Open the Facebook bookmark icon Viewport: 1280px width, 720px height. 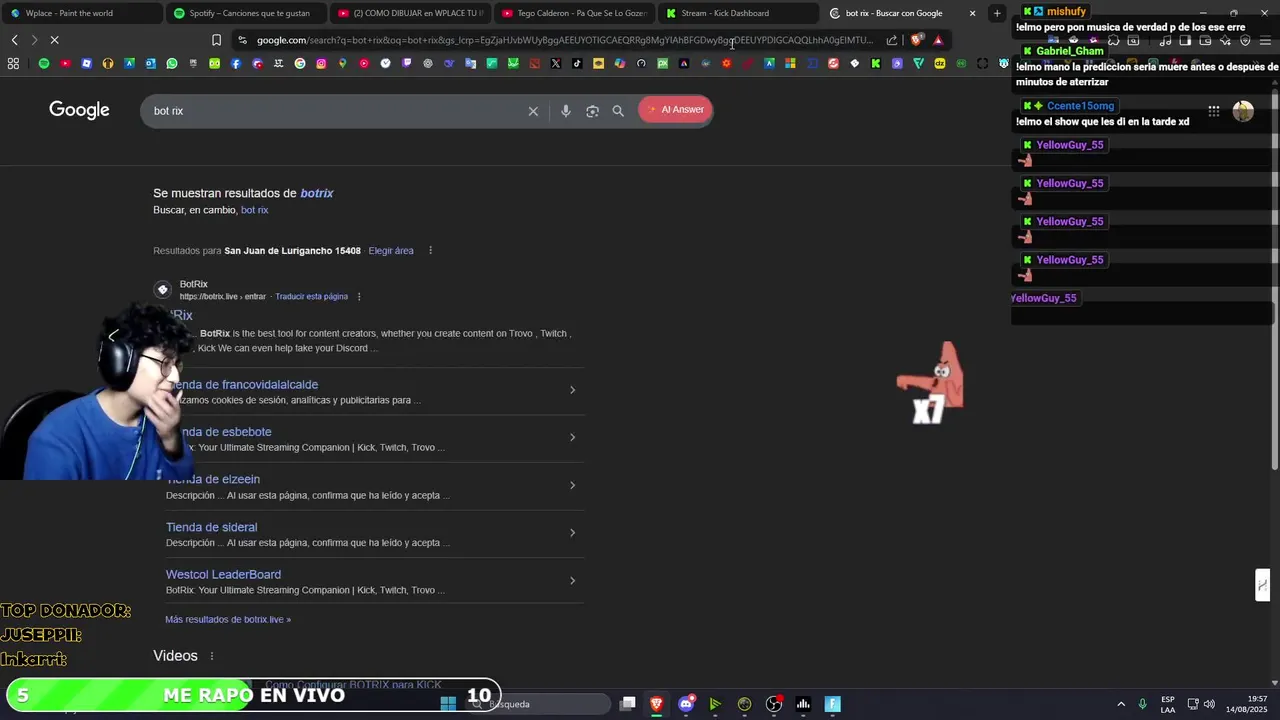click(x=236, y=64)
